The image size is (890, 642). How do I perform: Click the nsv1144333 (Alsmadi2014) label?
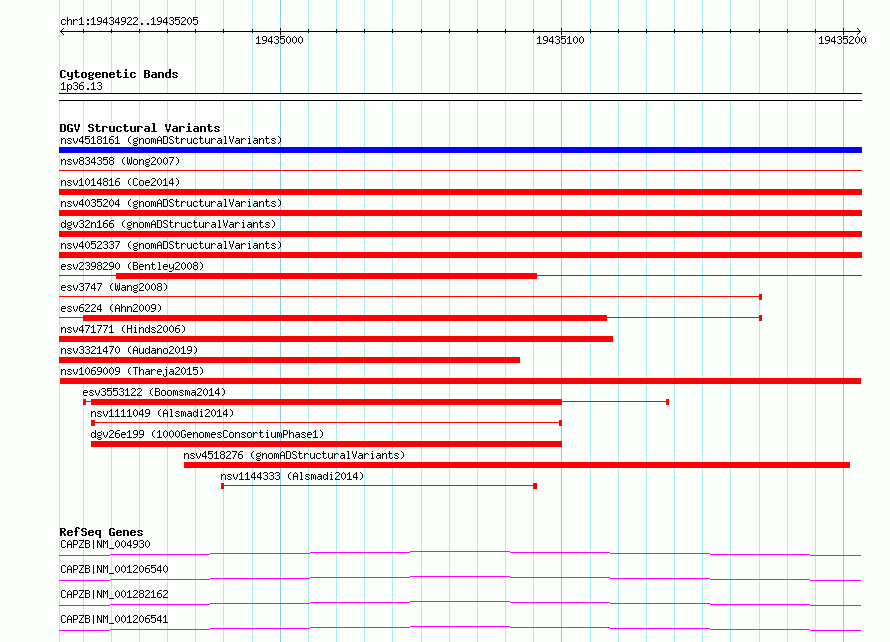coord(292,476)
